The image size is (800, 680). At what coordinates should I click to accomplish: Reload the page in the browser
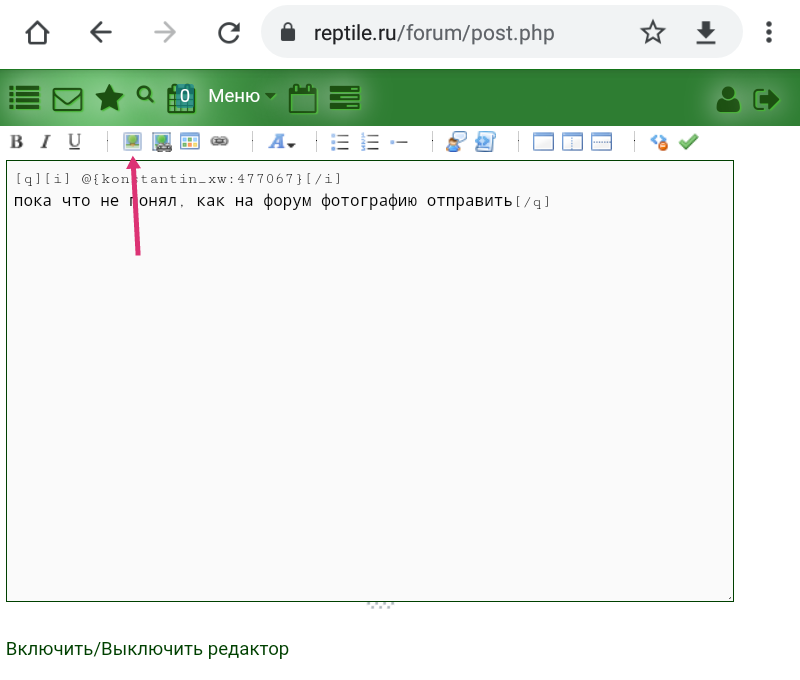tap(229, 33)
